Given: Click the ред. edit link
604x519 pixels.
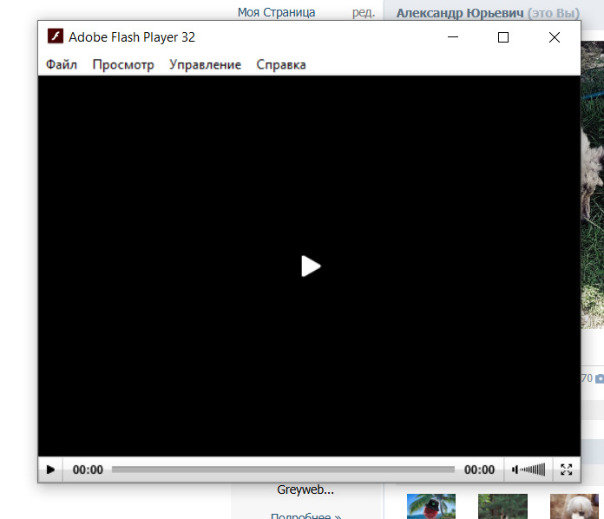Looking at the screenshot, I should click(363, 12).
